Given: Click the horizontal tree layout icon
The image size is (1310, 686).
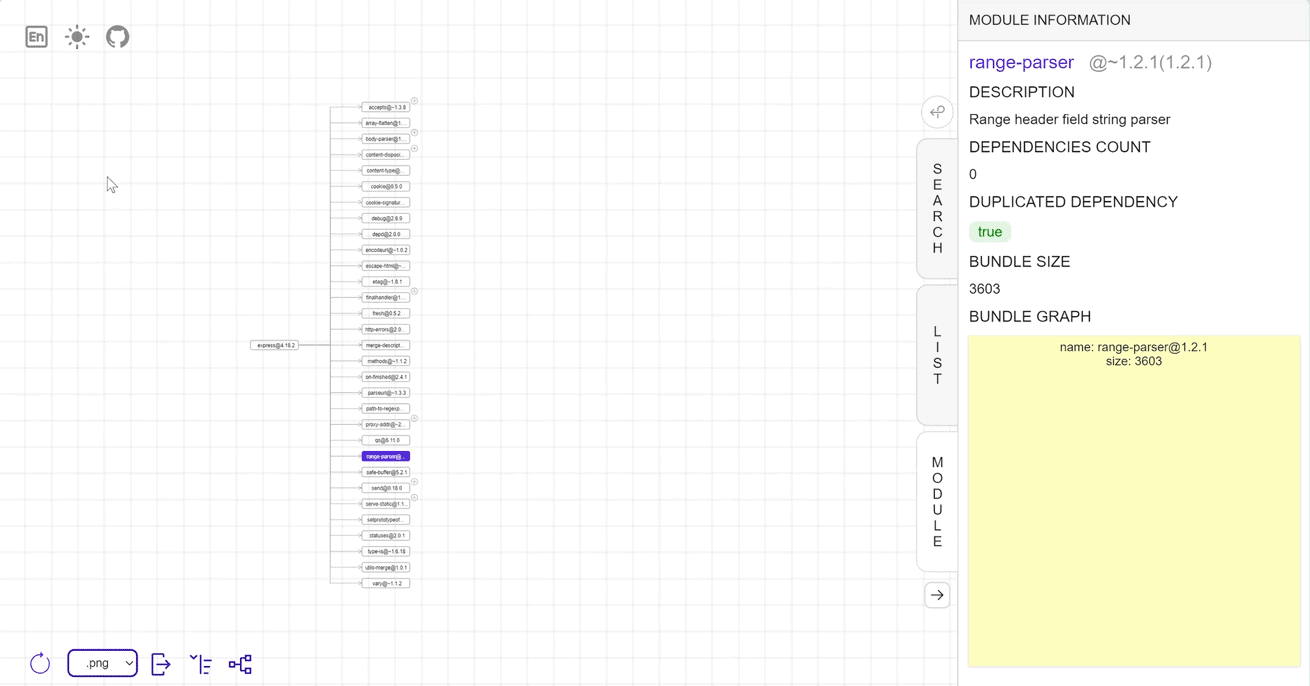Looking at the screenshot, I should tap(240, 664).
